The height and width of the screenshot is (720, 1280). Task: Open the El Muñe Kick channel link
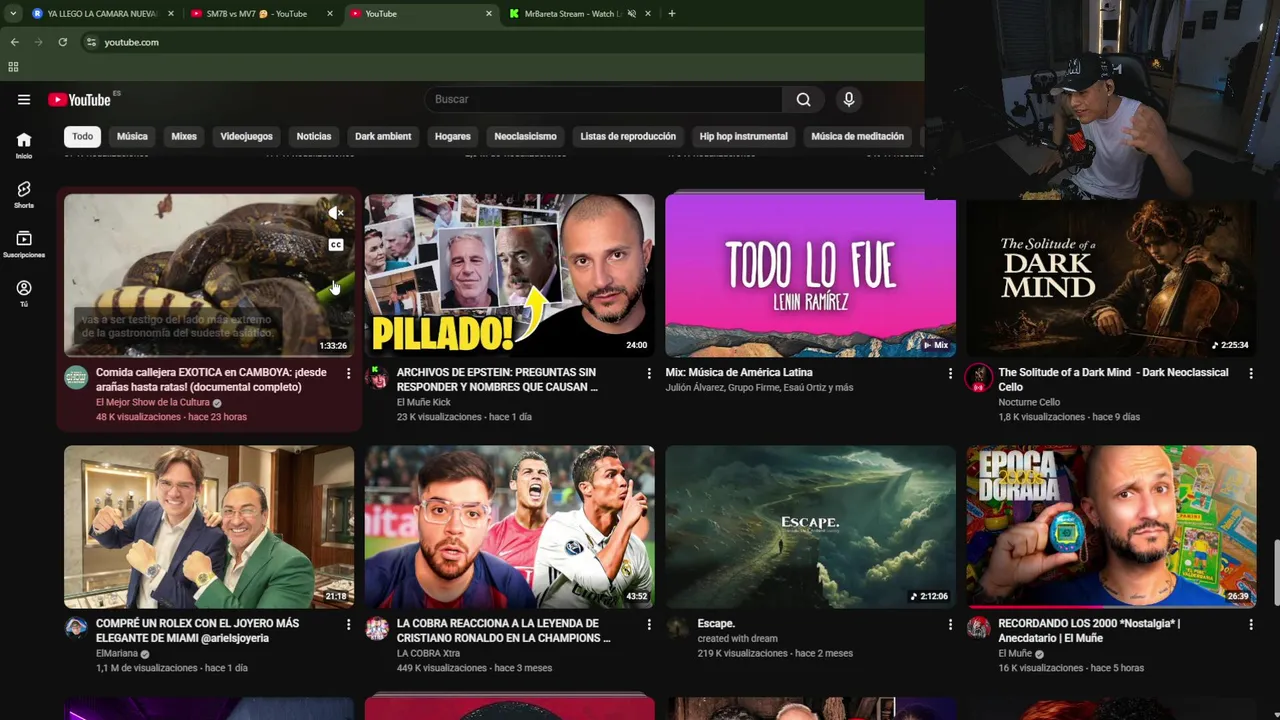[424, 402]
